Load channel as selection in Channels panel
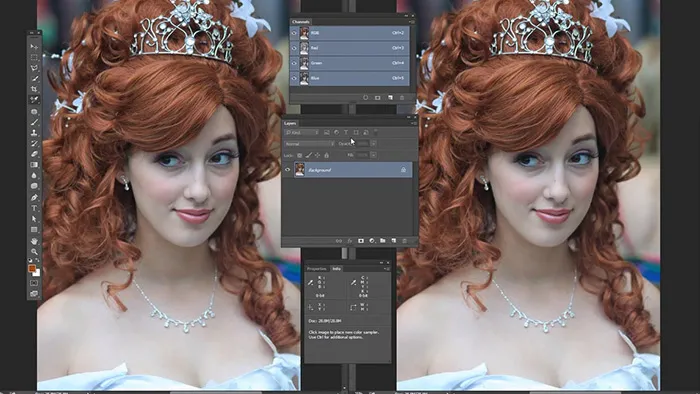Viewport: 700px width, 394px height. [366, 97]
